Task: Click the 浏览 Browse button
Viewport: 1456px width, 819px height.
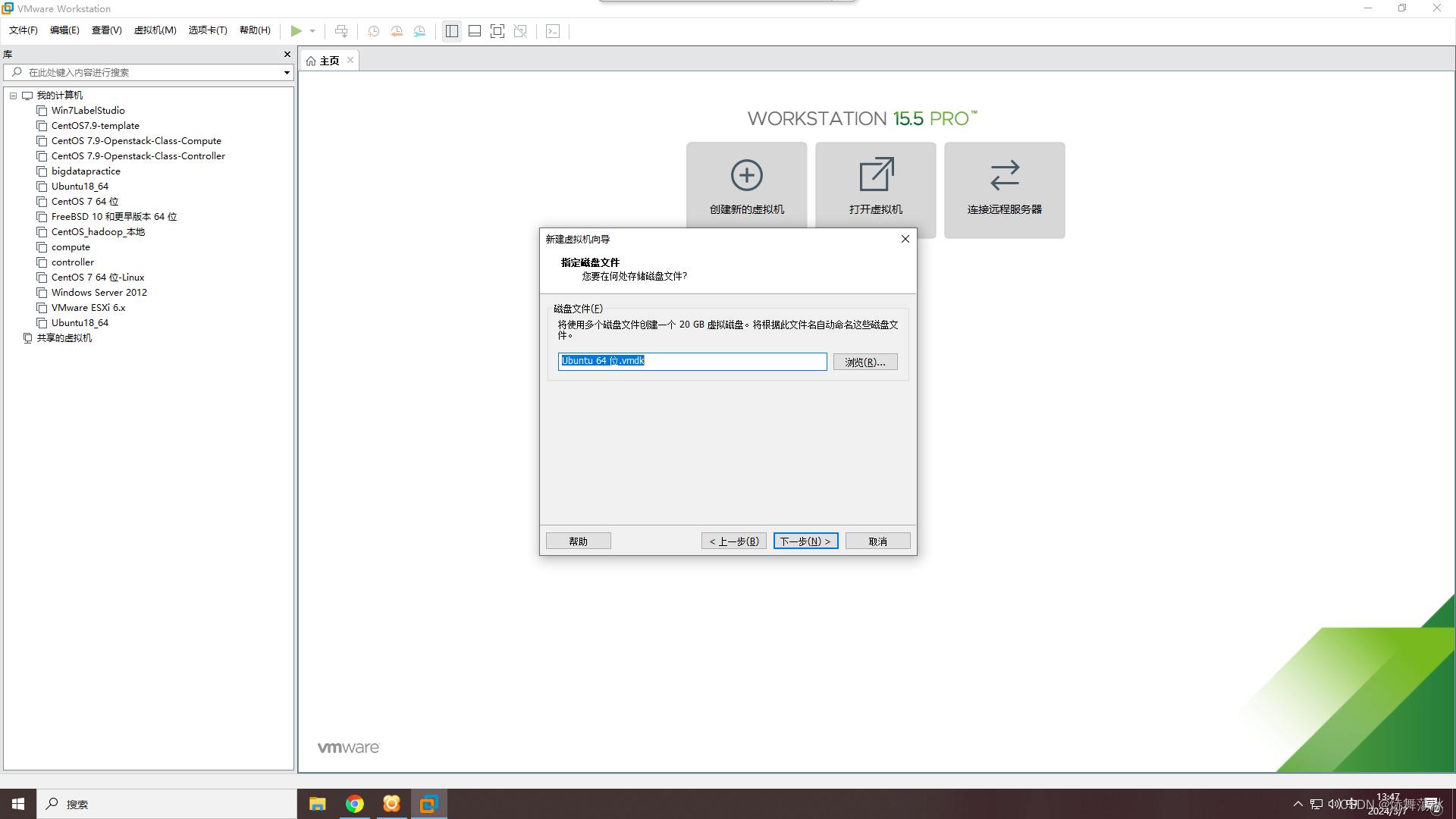Action: [x=864, y=362]
